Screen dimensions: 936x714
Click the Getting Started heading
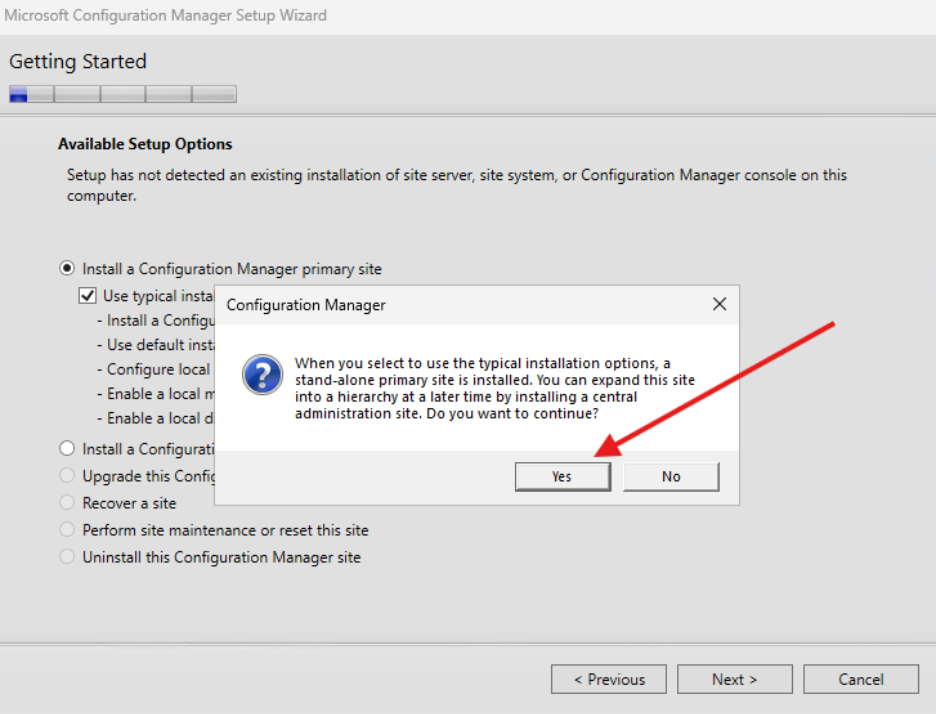(x=78, y=61)
